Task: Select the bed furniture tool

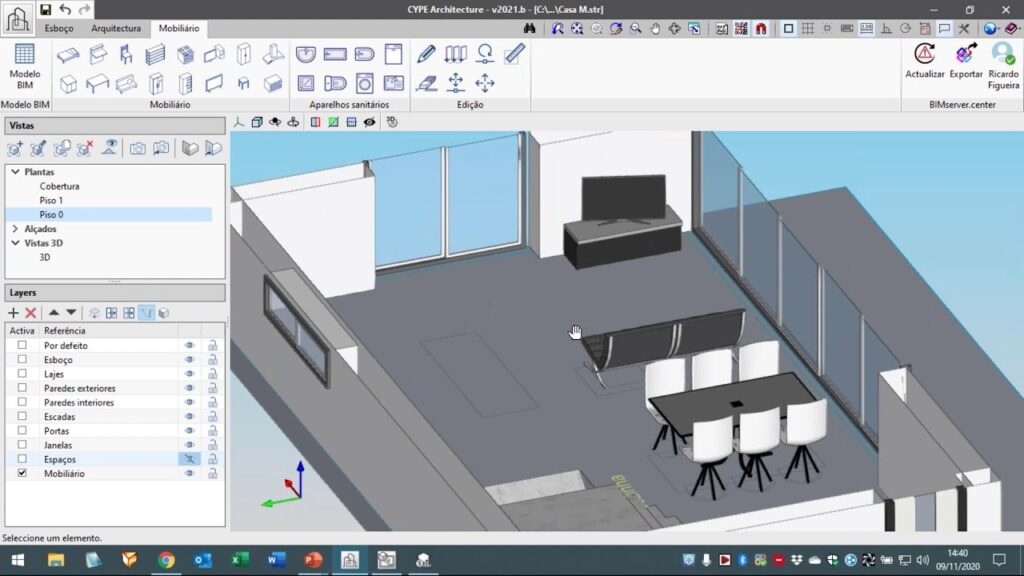Action: pos(68,55)
